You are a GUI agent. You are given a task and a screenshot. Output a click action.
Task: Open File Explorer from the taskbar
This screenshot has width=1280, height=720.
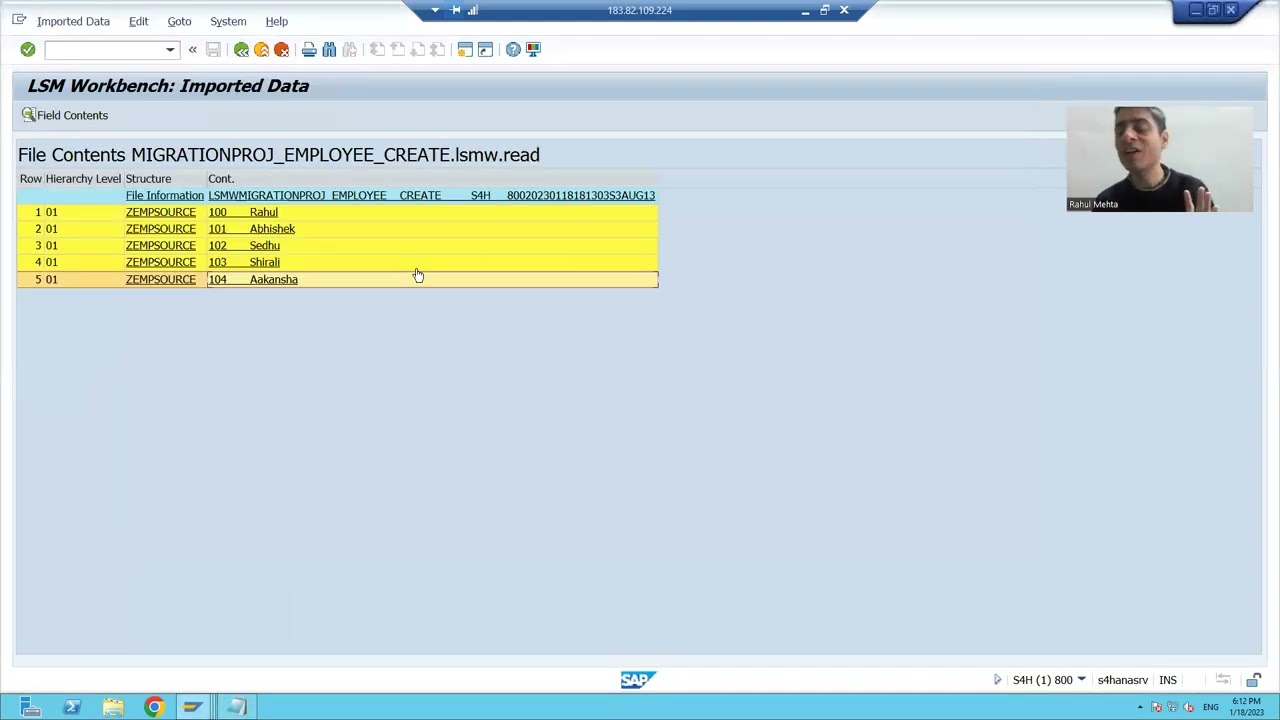(x=113, y=707)
